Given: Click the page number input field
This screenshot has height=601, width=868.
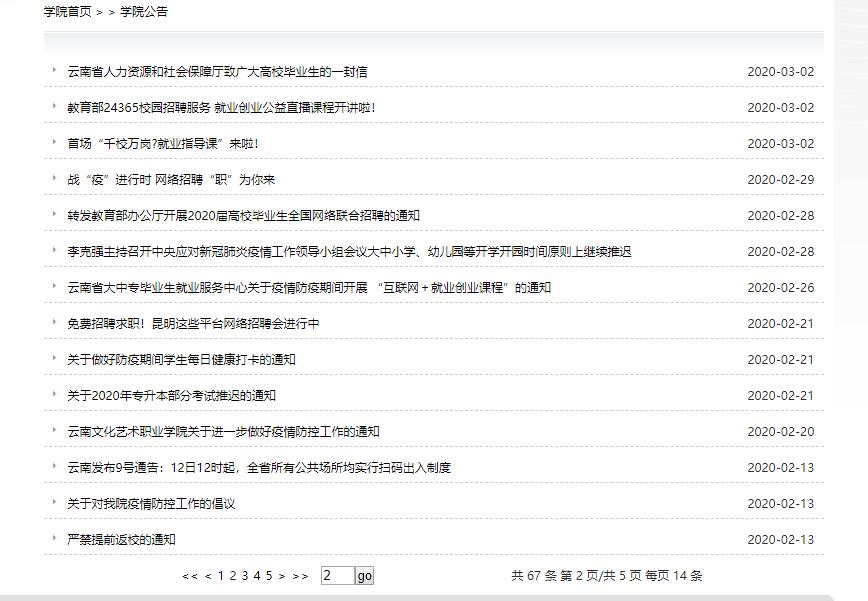Looking at the screenshot, I should pyautogui.click(x=337, y=576).
